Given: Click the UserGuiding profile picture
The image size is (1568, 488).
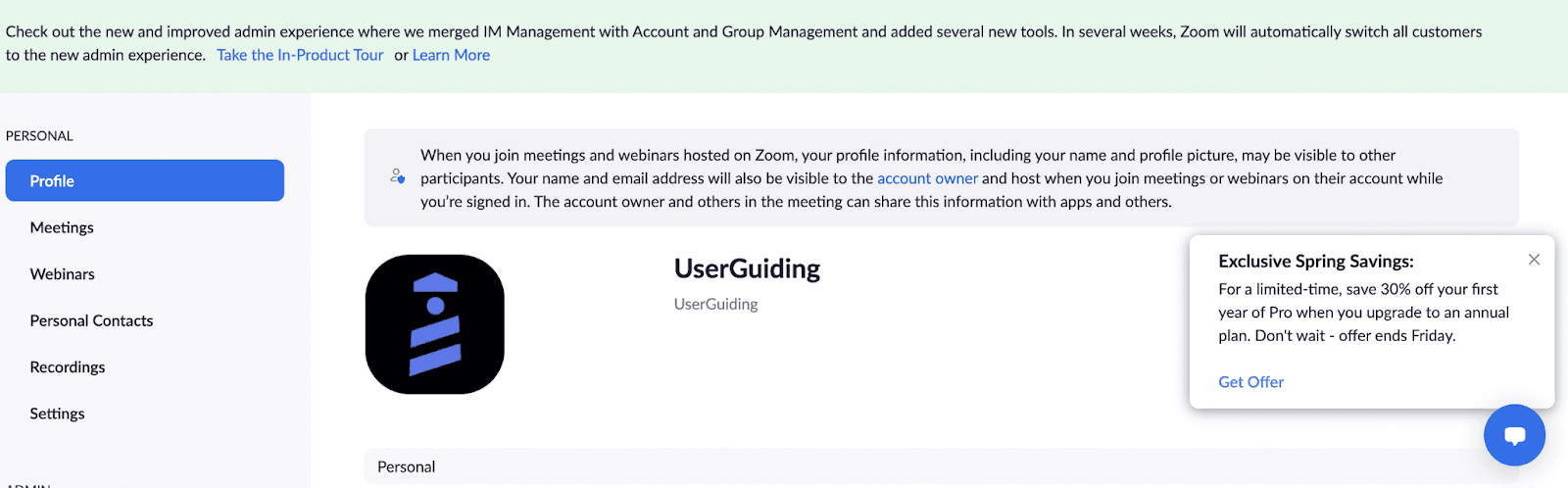Looking at the screenshot, I should point(435,324).
